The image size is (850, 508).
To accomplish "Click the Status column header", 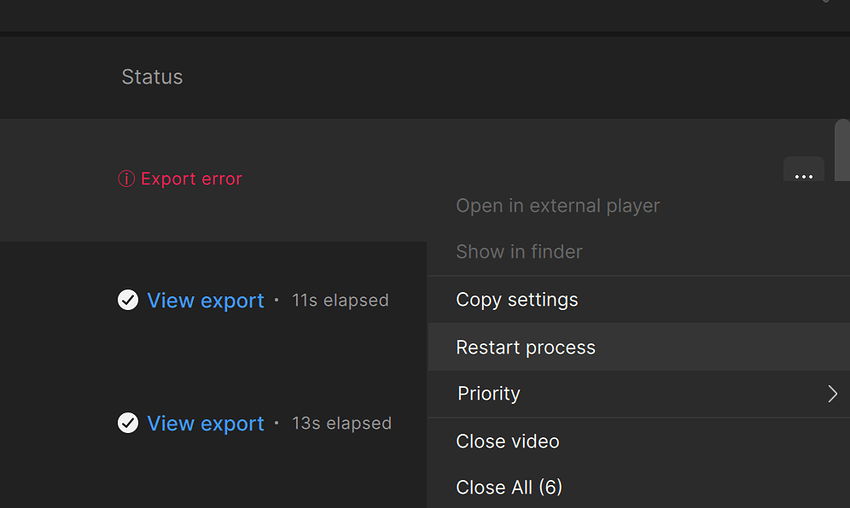I will click(152, 77).
